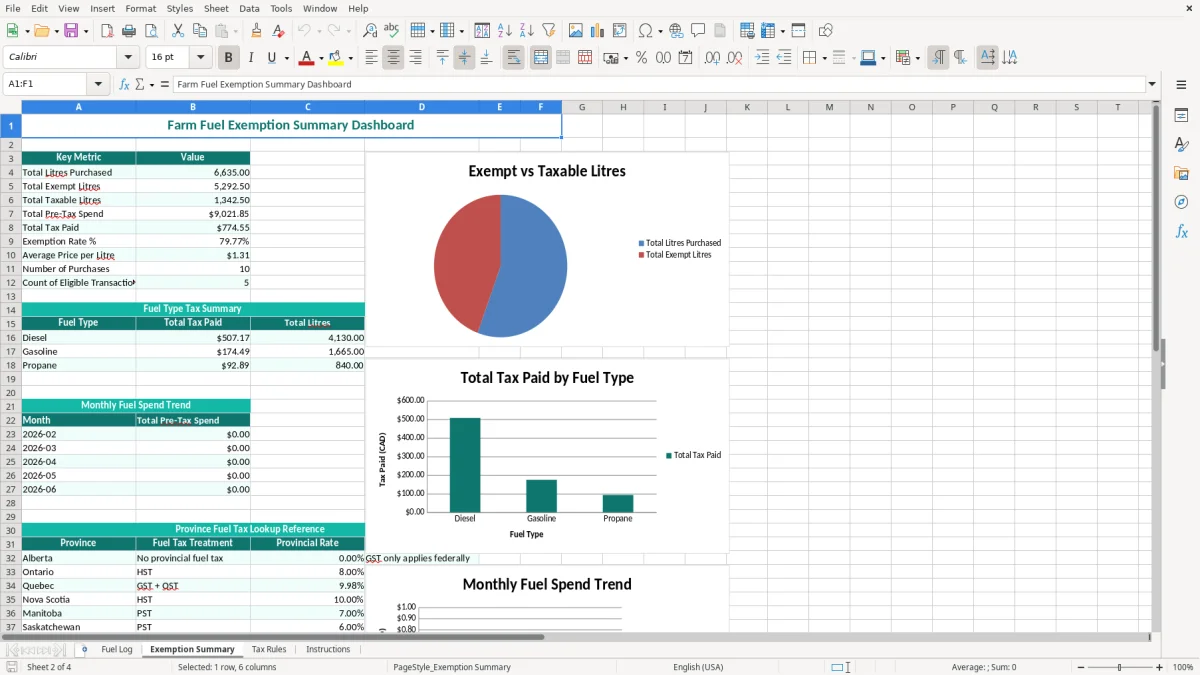Activate Clone Formatting paintbrush
The image size is (1200, 675).
pos(257,31)
